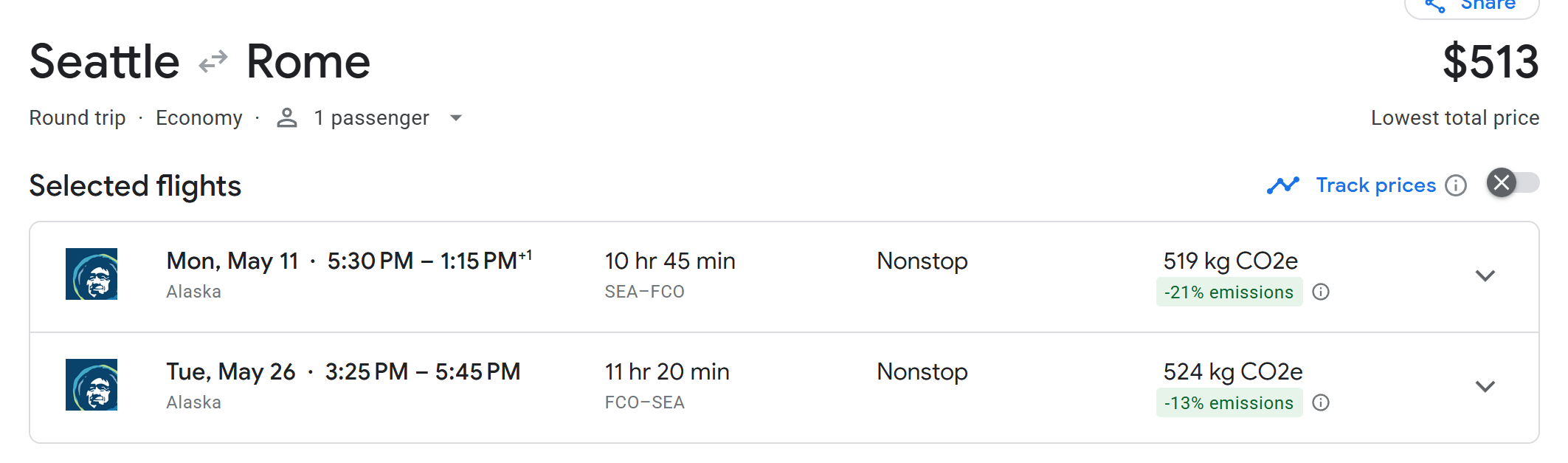Click the Alaska logo on May 11 flight
This screenshot has width=1568, height=463.
coord(91,274)
